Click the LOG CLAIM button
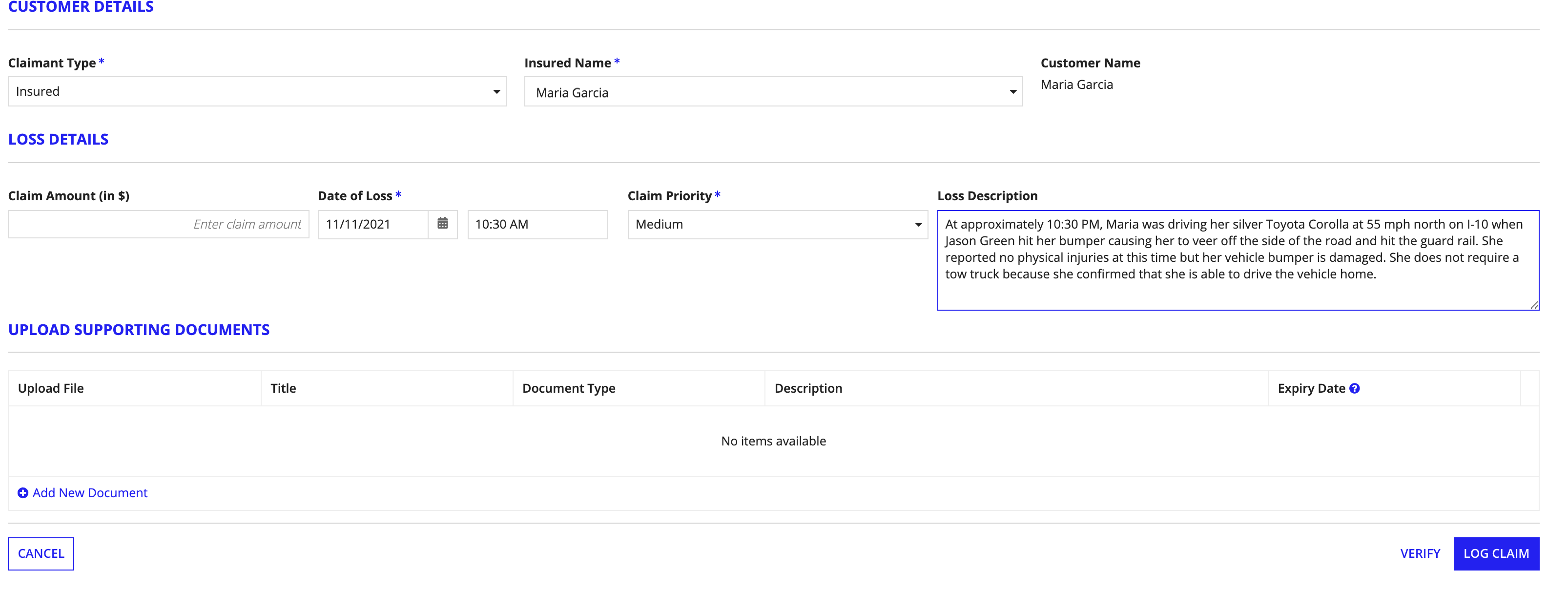This screenshot has height=592, width=1568. 1496,553
